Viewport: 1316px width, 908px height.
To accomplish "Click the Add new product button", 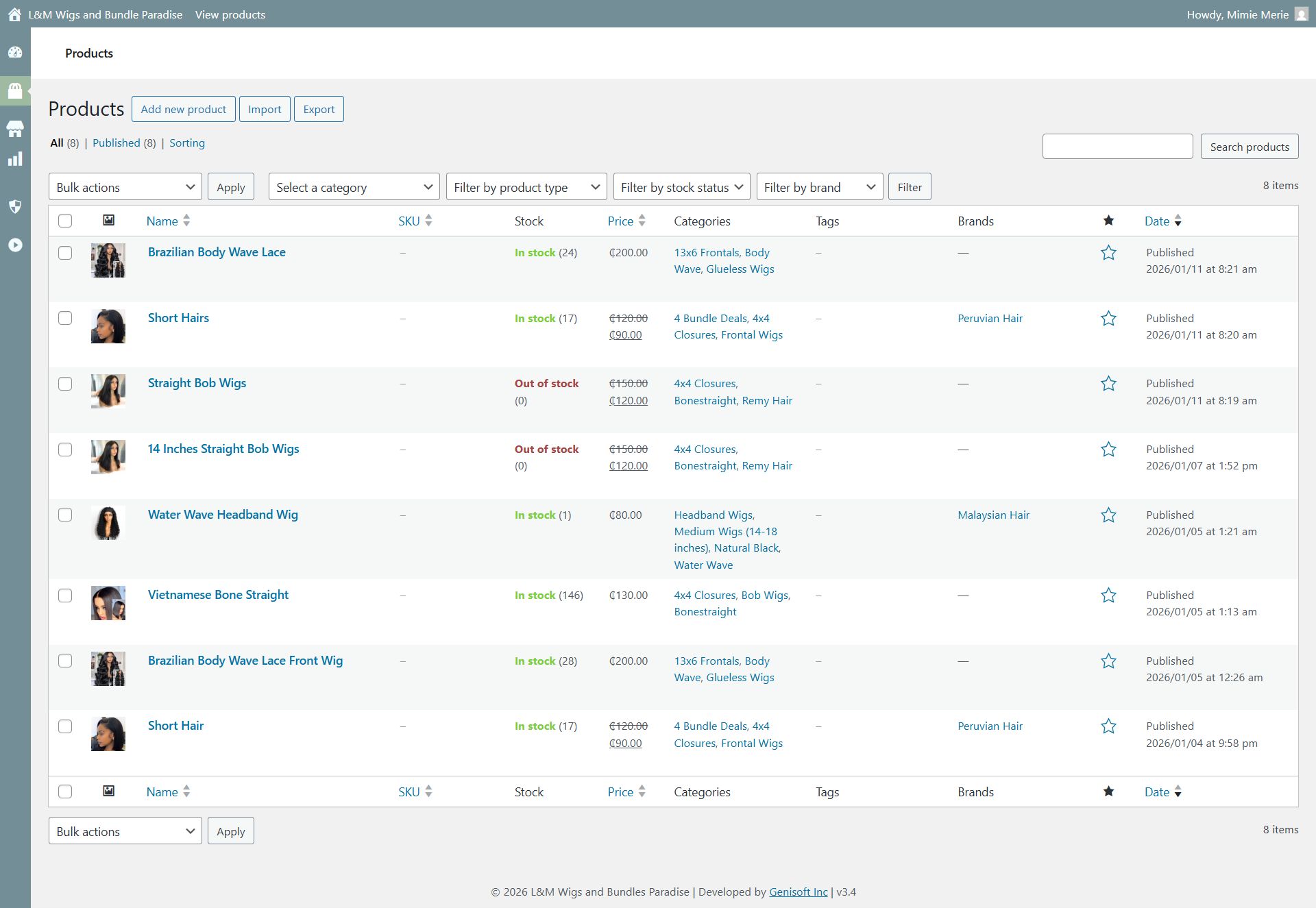I will pos(184,109).
